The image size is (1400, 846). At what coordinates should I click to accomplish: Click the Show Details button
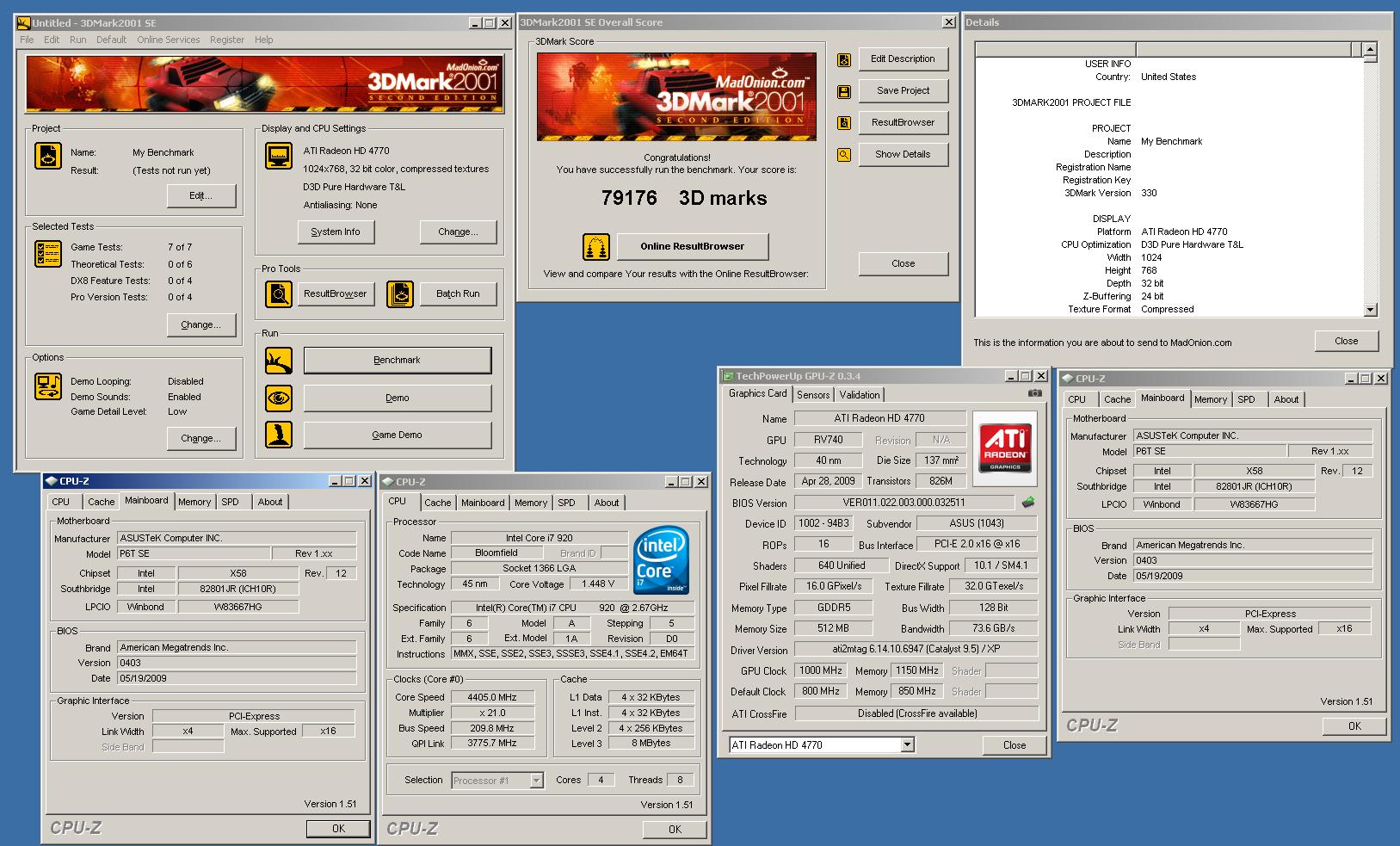pyautogui.click(x=903, y=155)
